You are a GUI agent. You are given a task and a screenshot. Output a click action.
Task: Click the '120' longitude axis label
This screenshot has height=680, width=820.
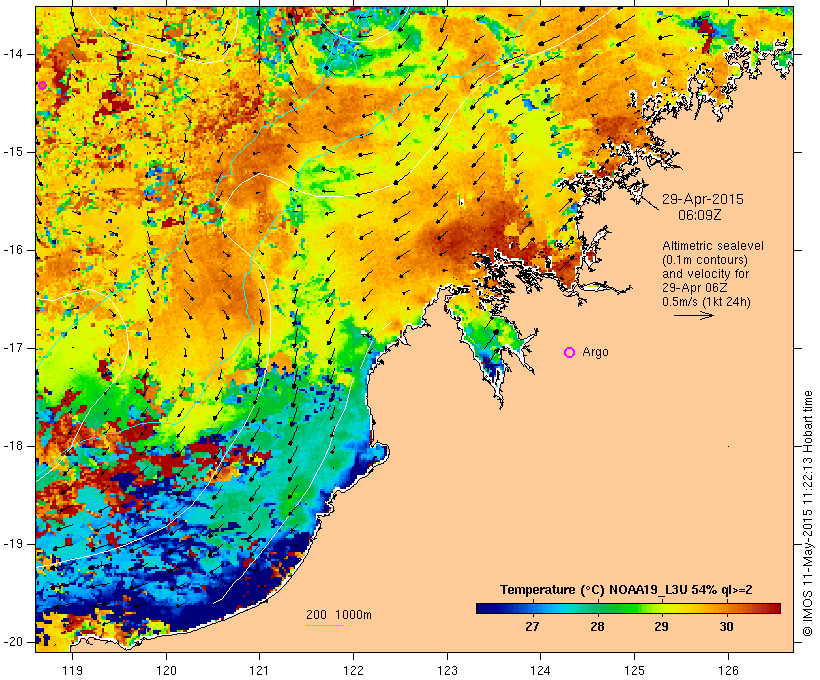click(166, 670)
